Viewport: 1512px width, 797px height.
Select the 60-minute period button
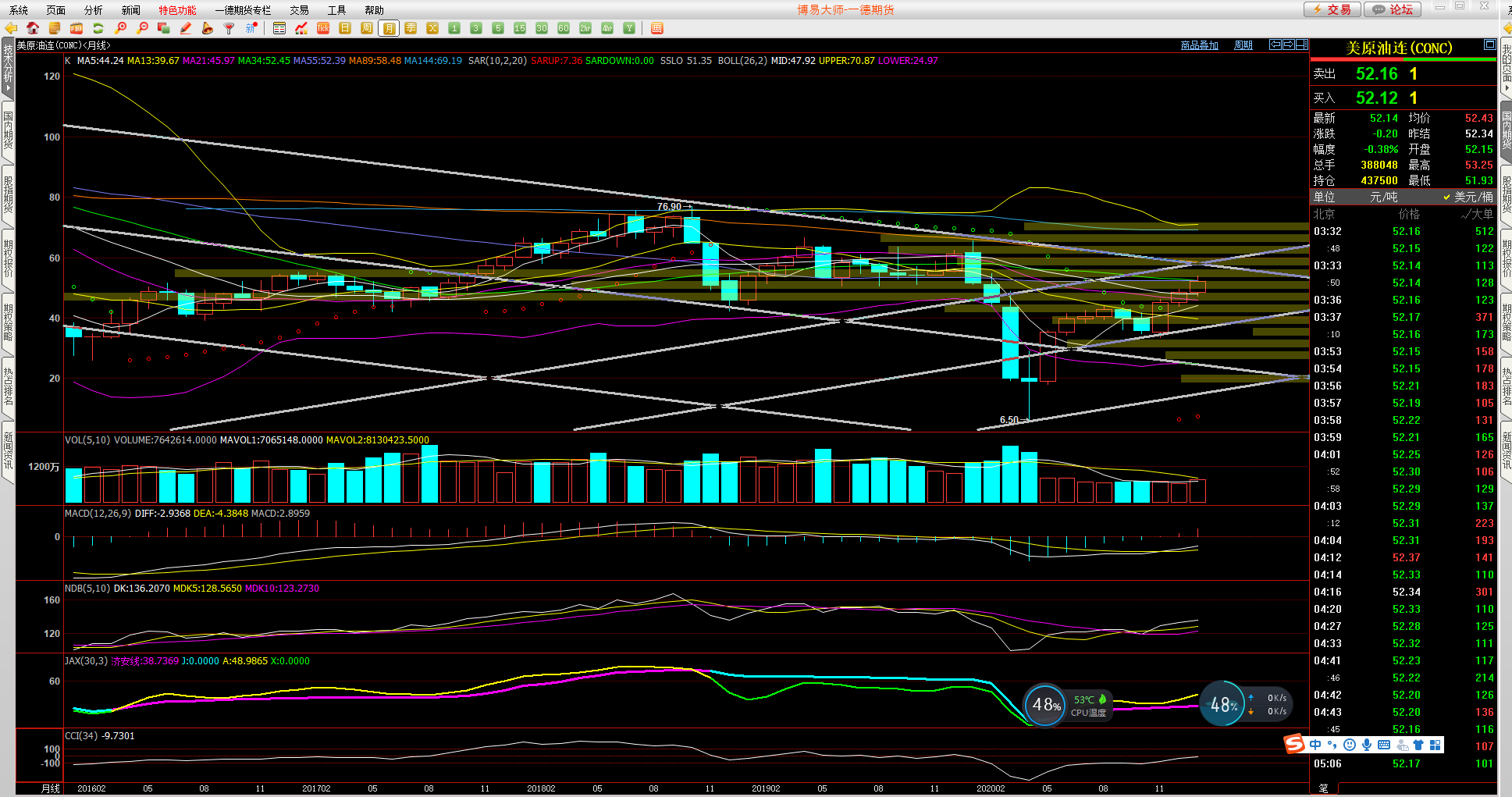pyautogui.click(x=564, y=28)
